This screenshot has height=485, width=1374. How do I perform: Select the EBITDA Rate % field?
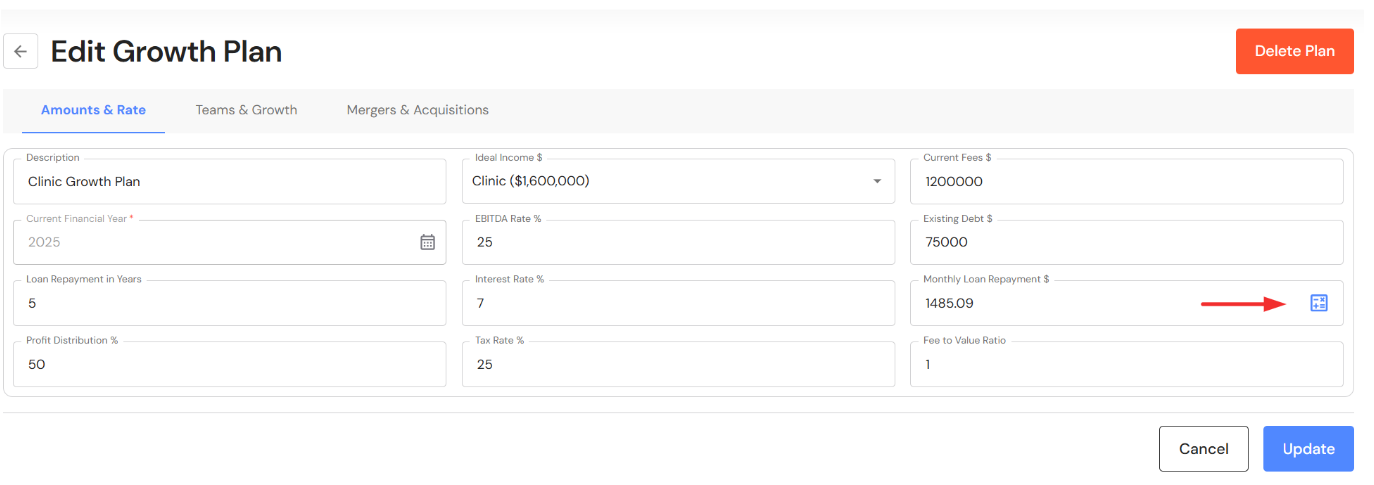click(678, 242)
